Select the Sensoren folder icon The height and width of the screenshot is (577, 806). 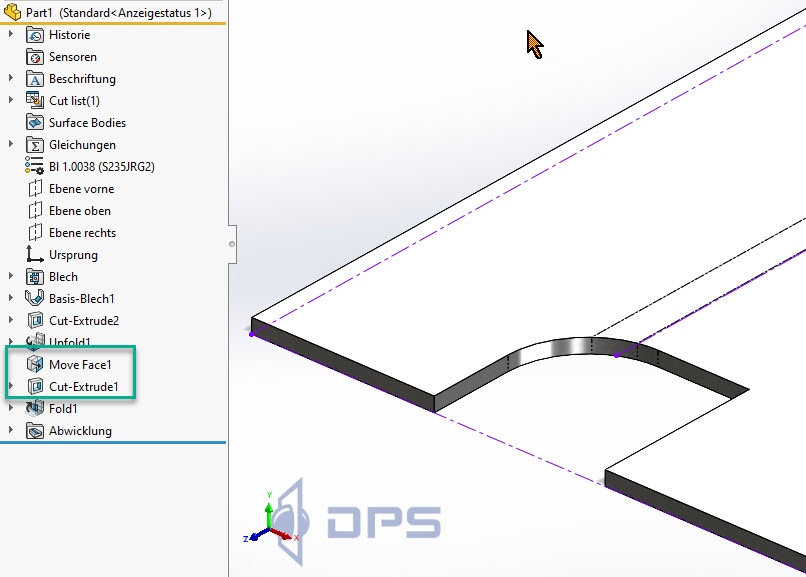(x=35, y=57)
